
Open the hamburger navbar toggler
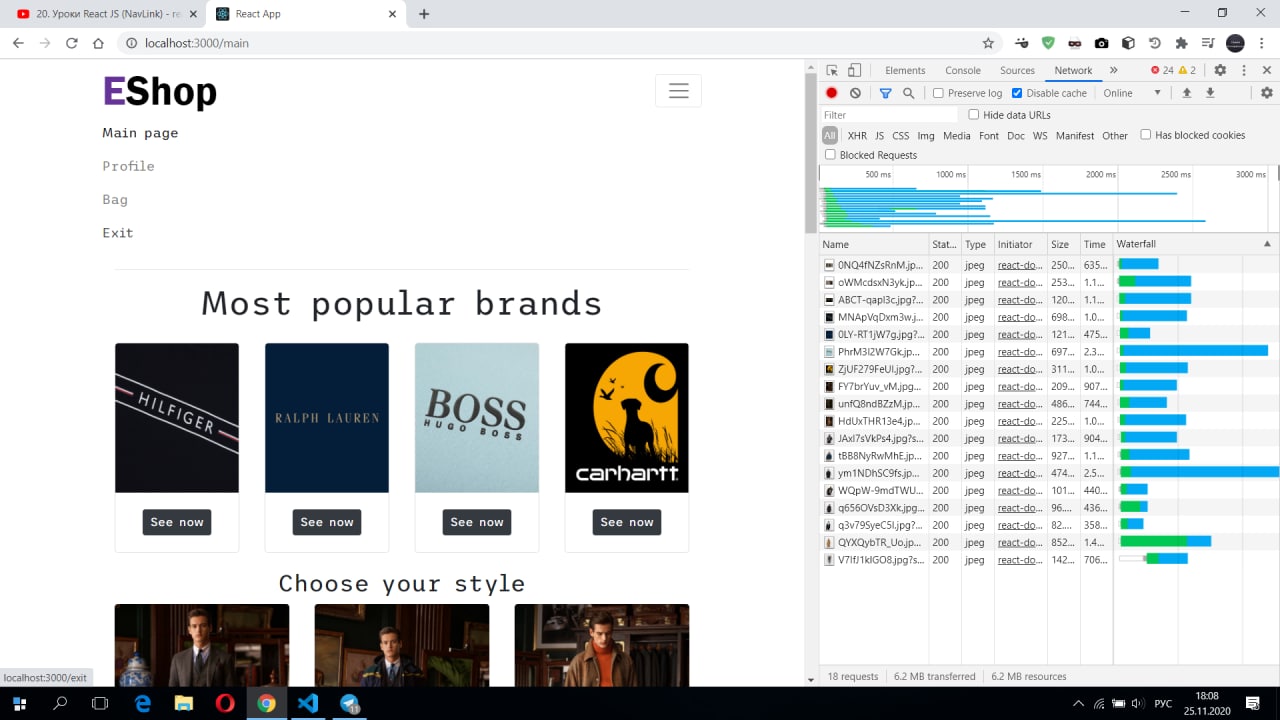point(678,91)
